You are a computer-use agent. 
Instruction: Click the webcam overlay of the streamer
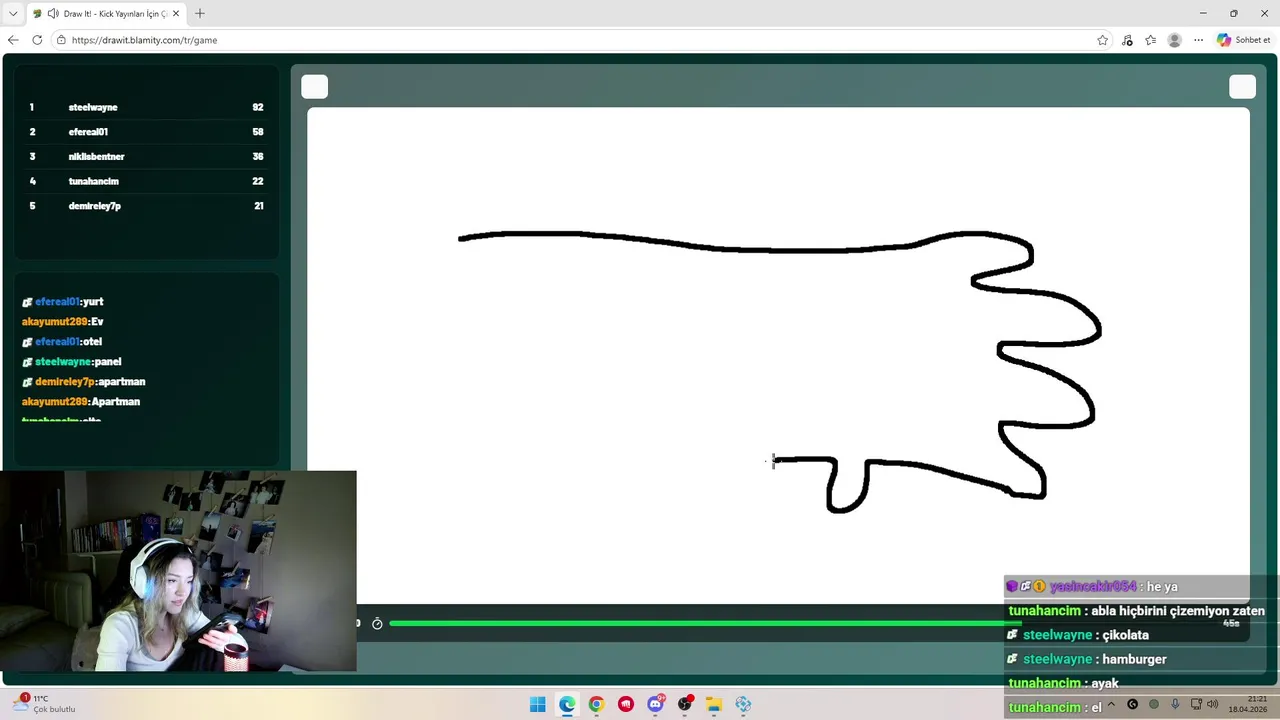[178, 571]
